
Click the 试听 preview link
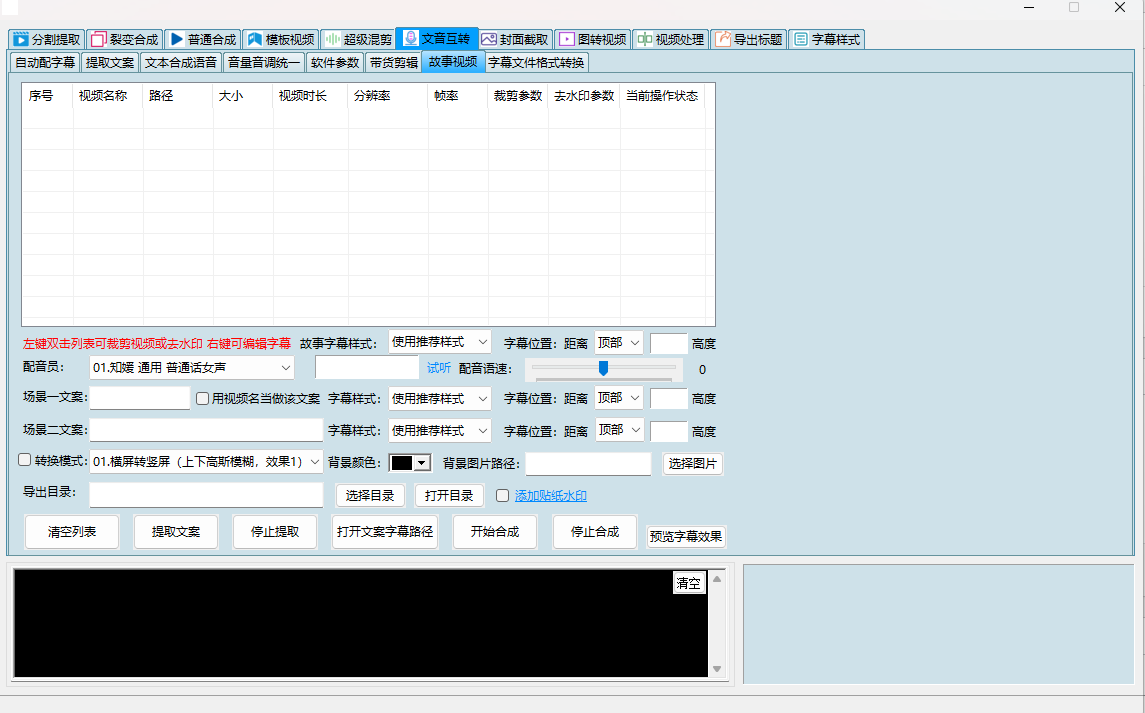(x=439, y=368)
